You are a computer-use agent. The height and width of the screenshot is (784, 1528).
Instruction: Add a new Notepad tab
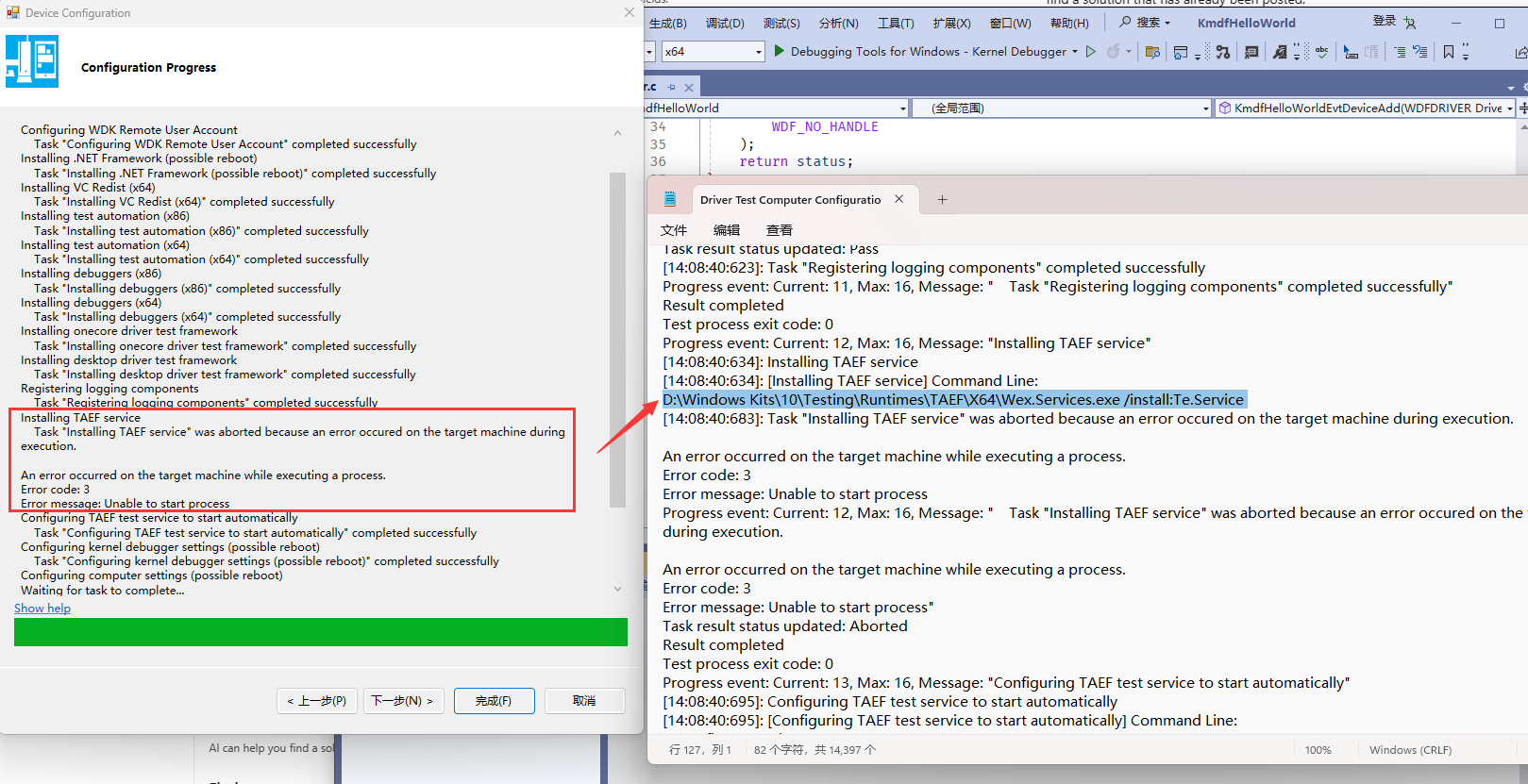tap(942, 199)
